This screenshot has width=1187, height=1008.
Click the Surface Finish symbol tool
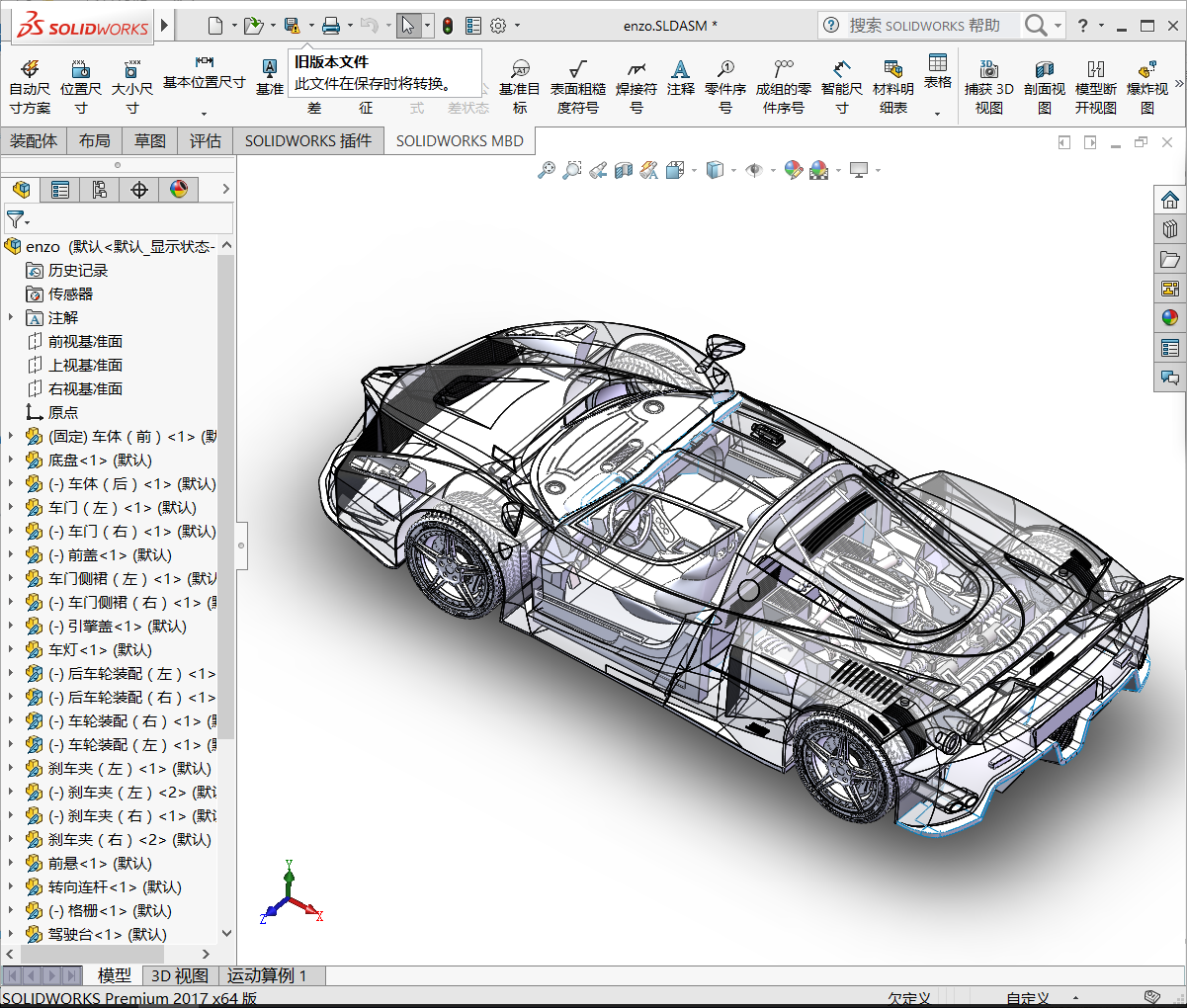[578, 86]
